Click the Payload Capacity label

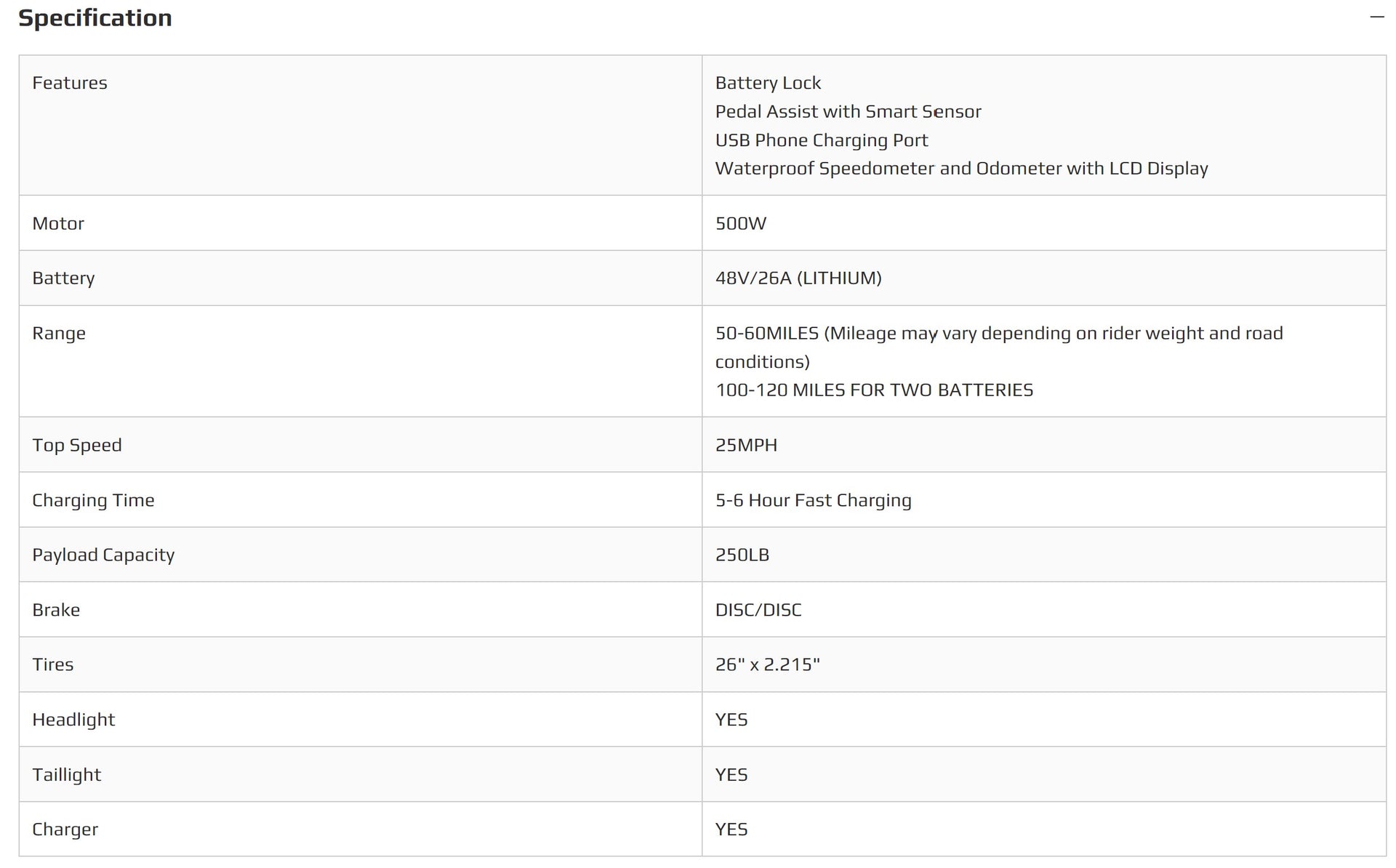coord(103,555)
